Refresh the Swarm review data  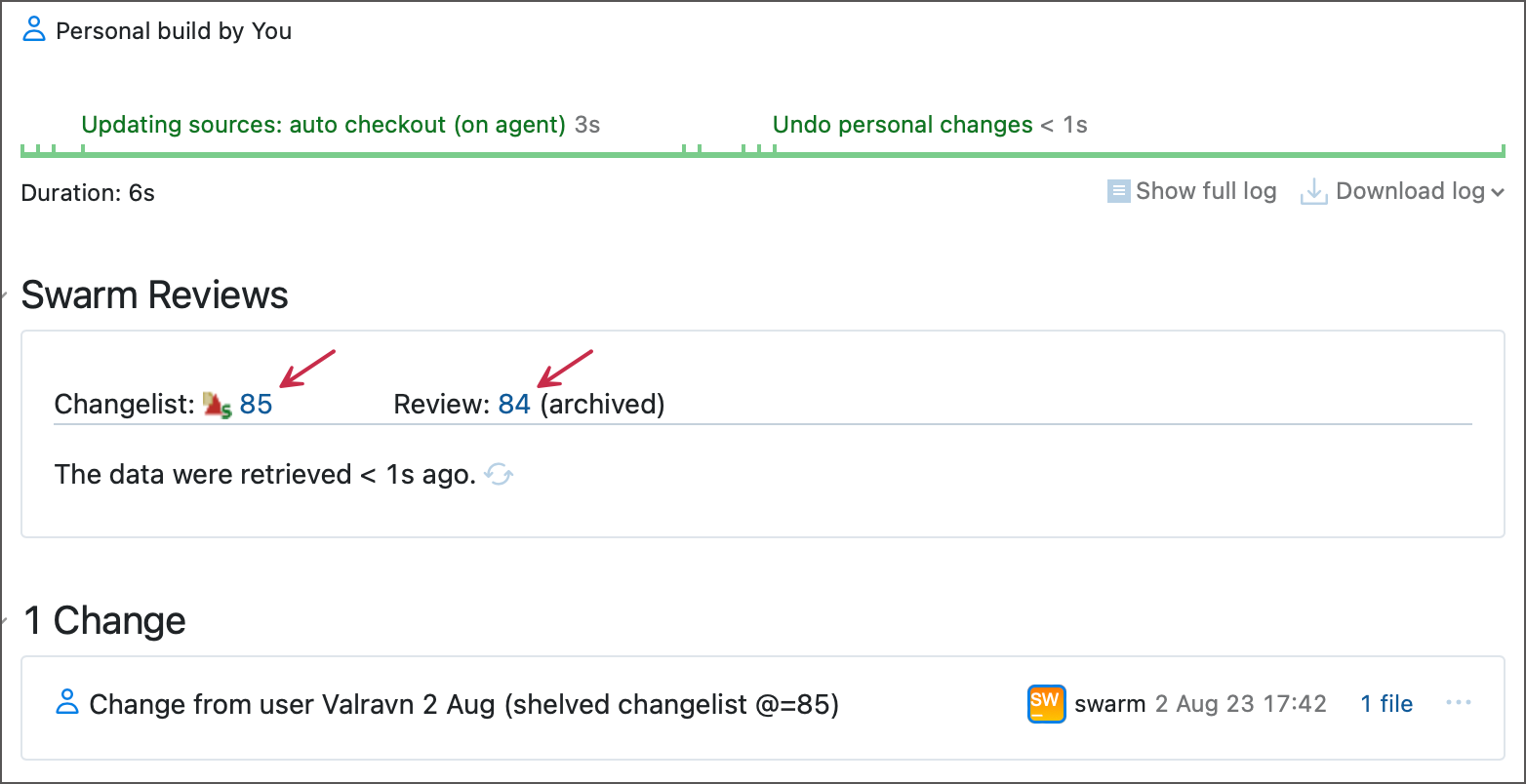click(499, 475)
